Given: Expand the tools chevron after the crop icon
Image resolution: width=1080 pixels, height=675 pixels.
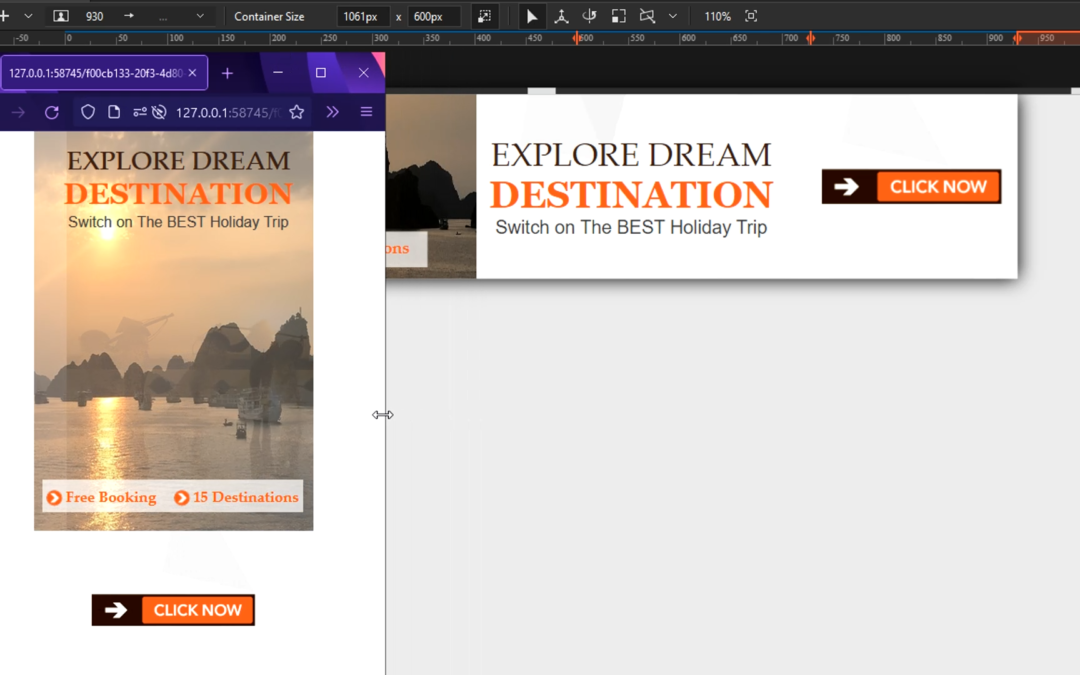Looking at the screenshot, I should click(x=672, y=15).
